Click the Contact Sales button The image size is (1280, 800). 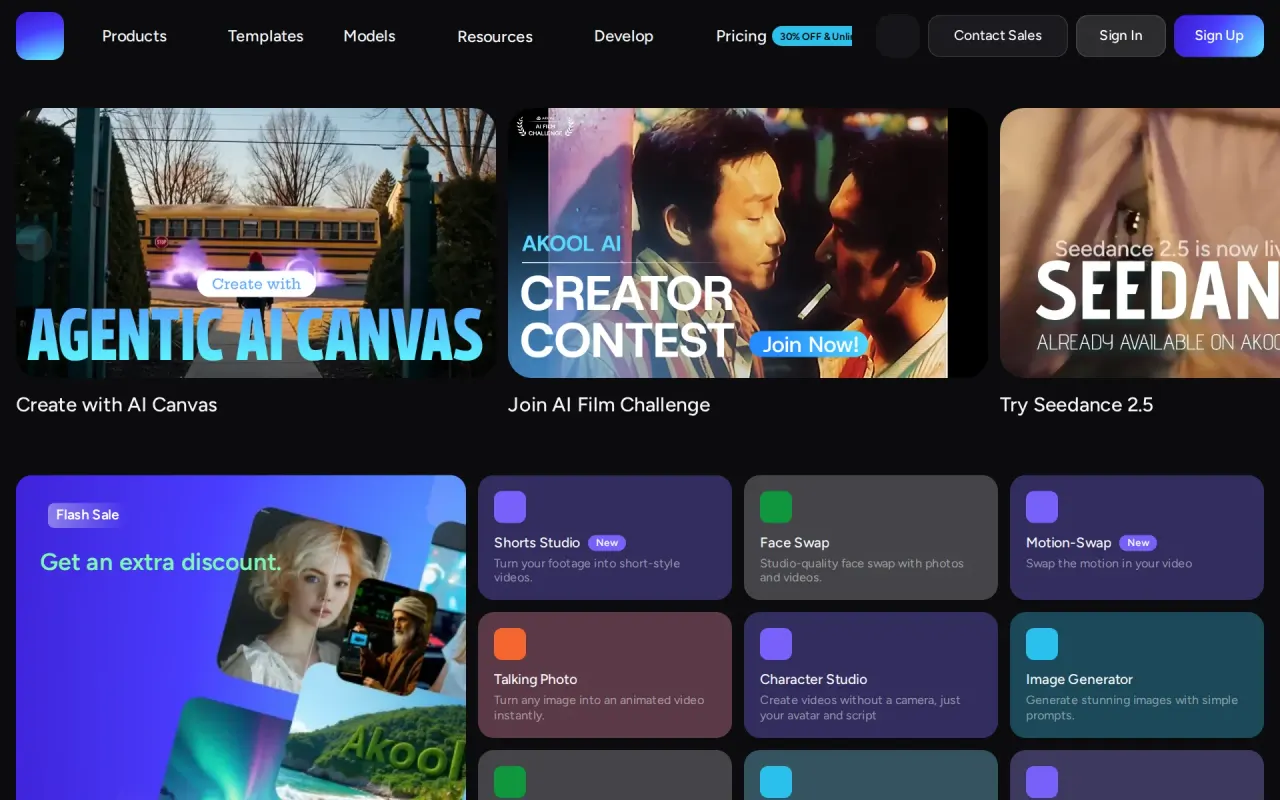coord(998,36)
